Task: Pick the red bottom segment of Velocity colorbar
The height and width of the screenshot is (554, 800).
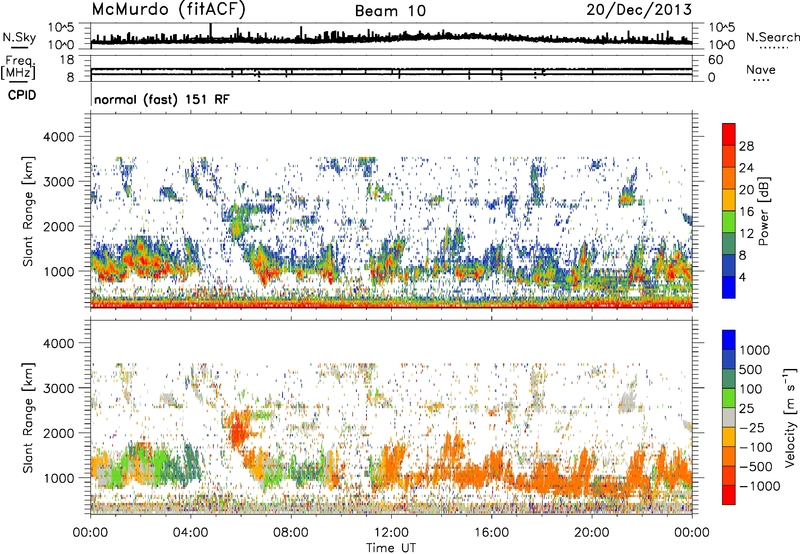Action: coord(729,495)
